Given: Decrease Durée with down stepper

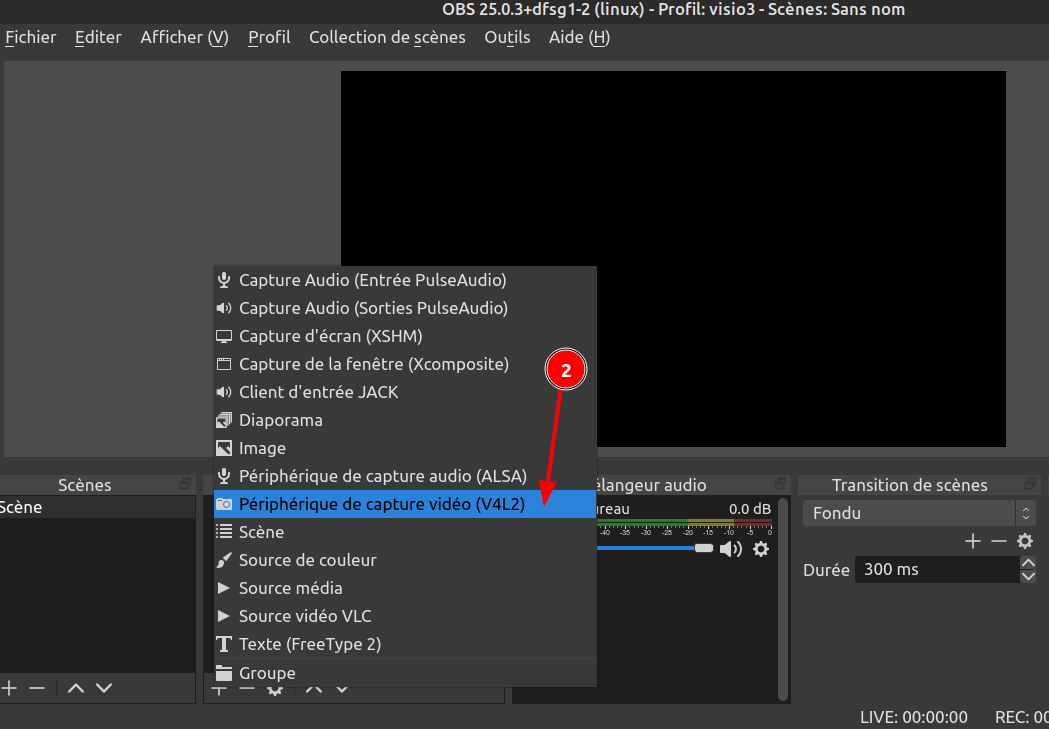Looking at the screenshot, I should tap(1028, 577).
